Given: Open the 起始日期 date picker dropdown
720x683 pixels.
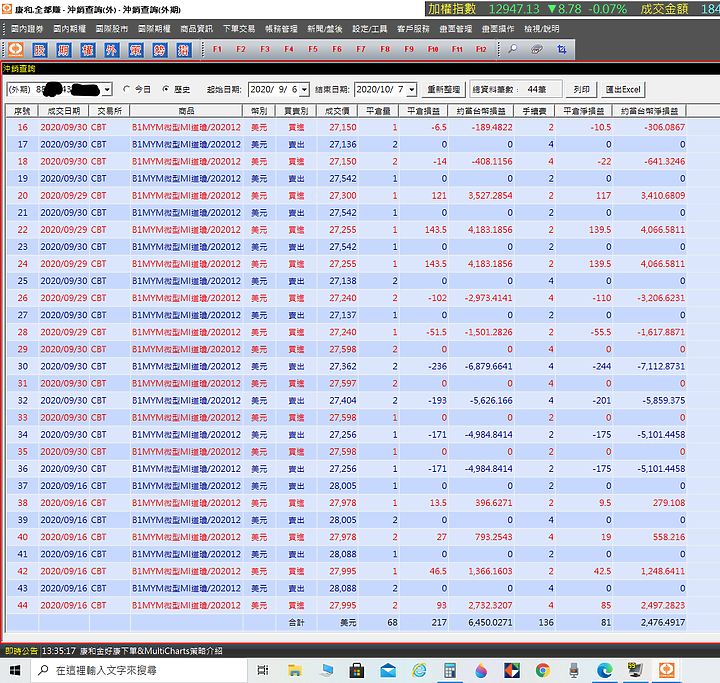Looking at the screenshot, I should tap(304, 89).
